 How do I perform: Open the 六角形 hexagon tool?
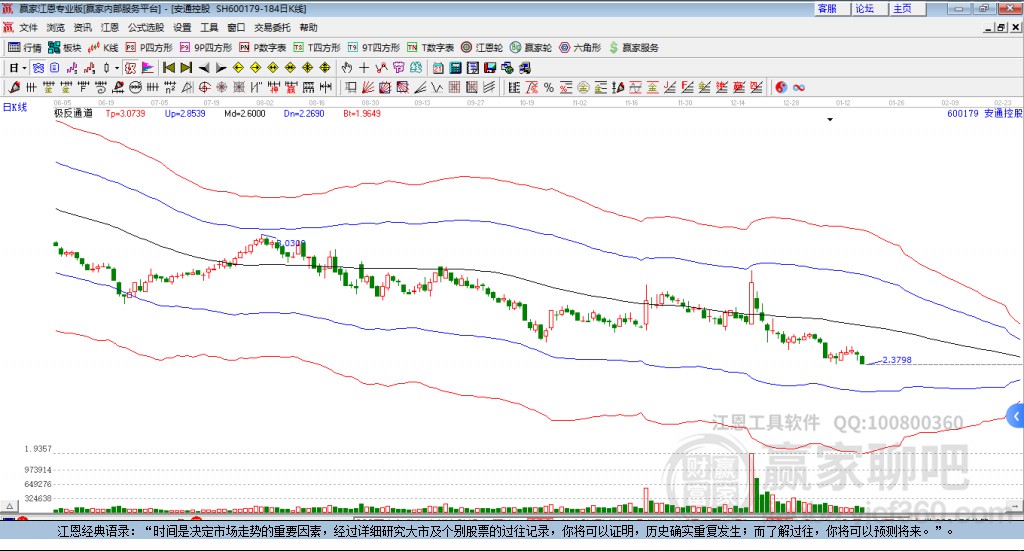tap(580, 48)
